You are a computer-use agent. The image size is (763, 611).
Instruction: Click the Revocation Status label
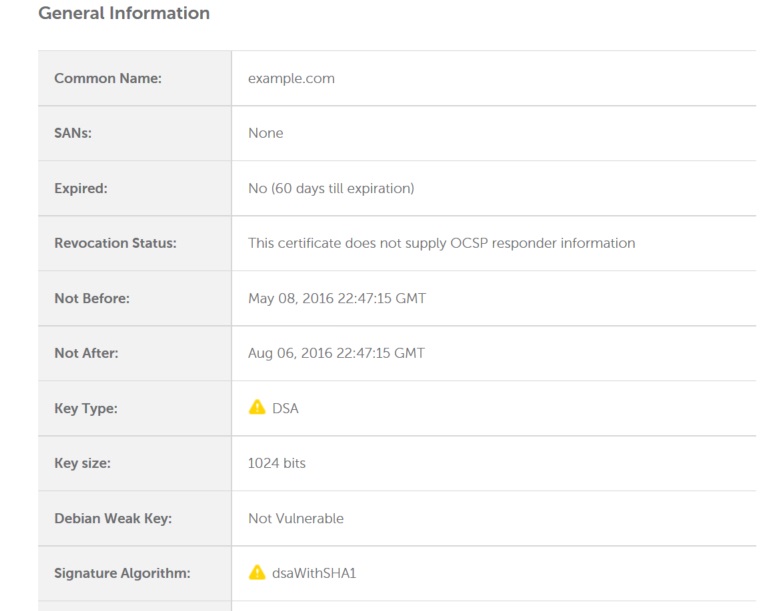coord(115,243)
